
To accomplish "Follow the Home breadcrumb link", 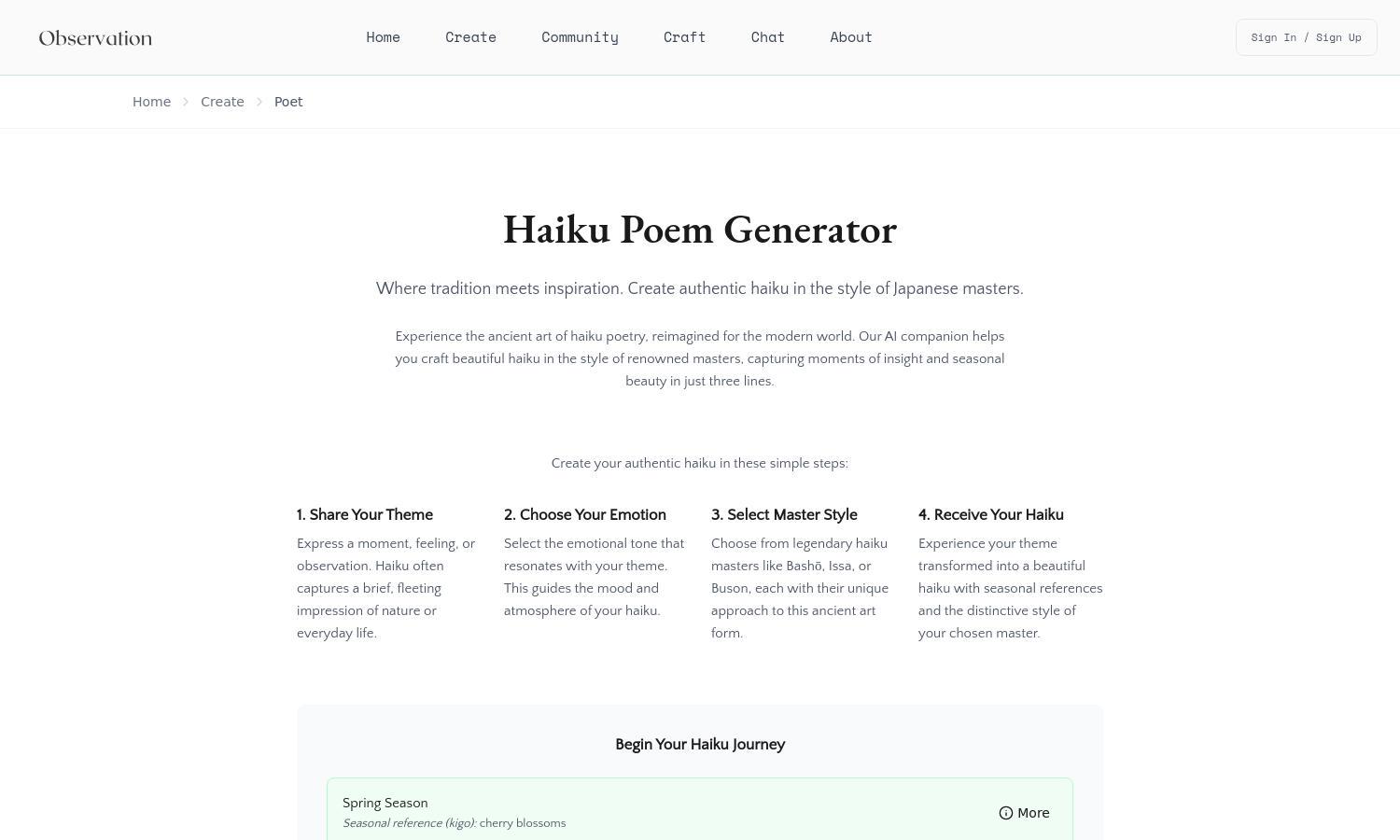I will (x=151, y=102).
